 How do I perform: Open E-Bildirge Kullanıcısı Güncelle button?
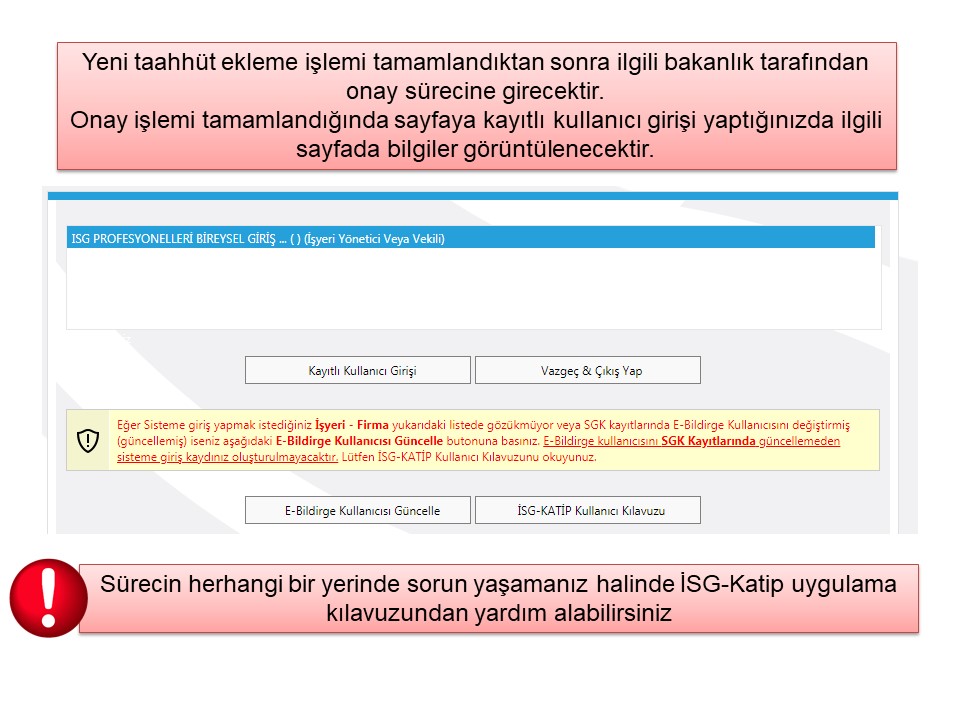pyautogui.click(x=357, y=510)
